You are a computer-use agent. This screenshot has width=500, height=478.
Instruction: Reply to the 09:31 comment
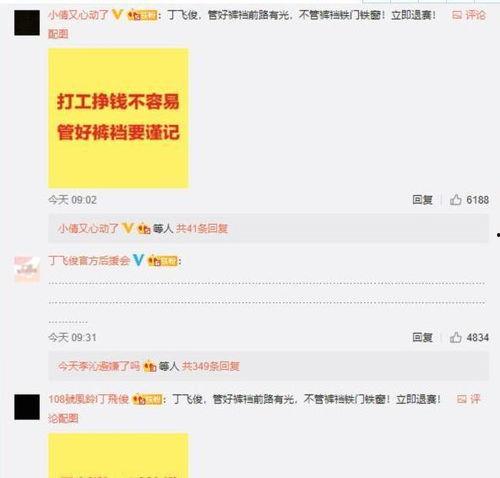point(422,337)
